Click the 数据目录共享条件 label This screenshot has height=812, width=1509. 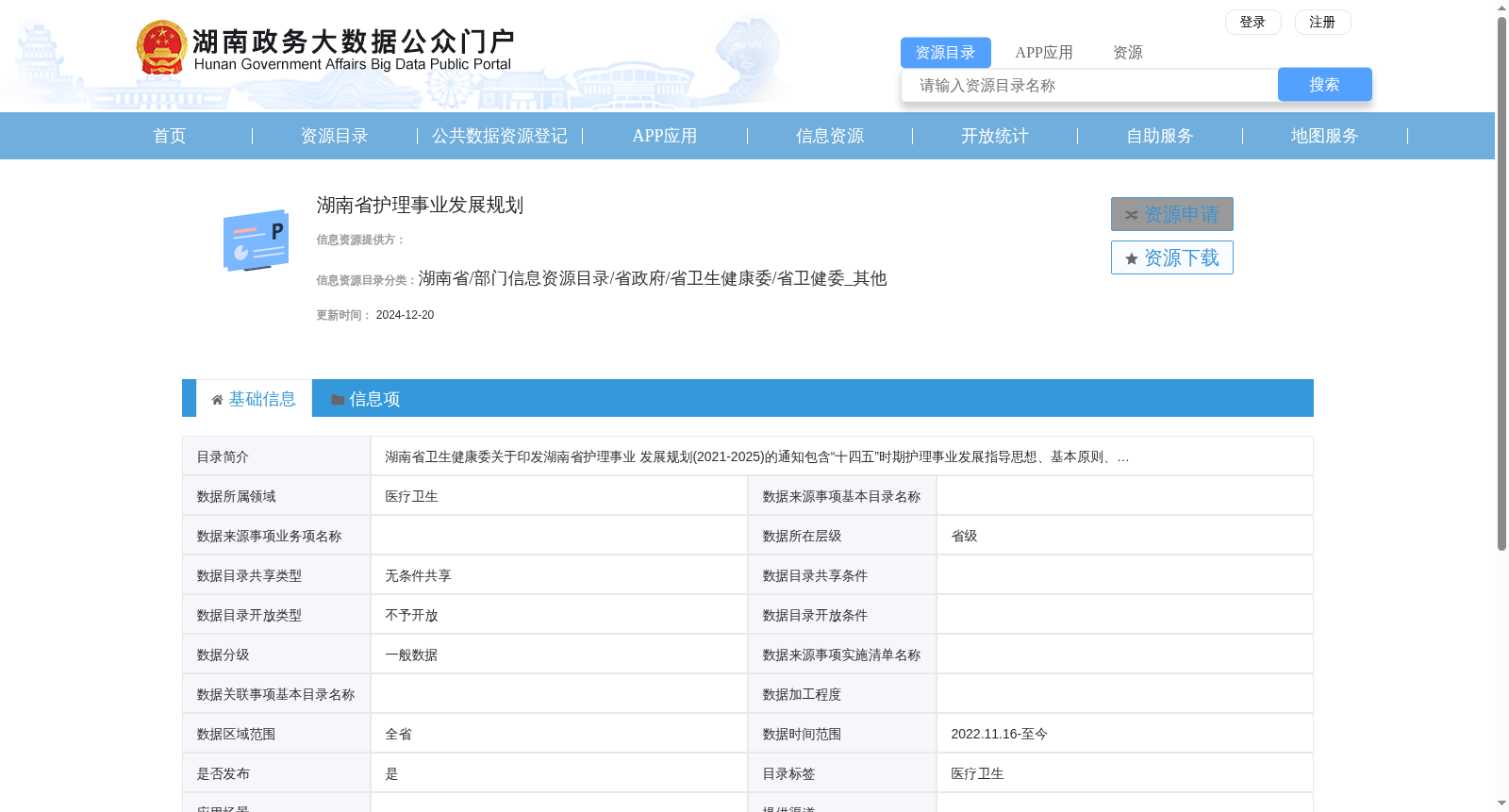coord(815,575)
